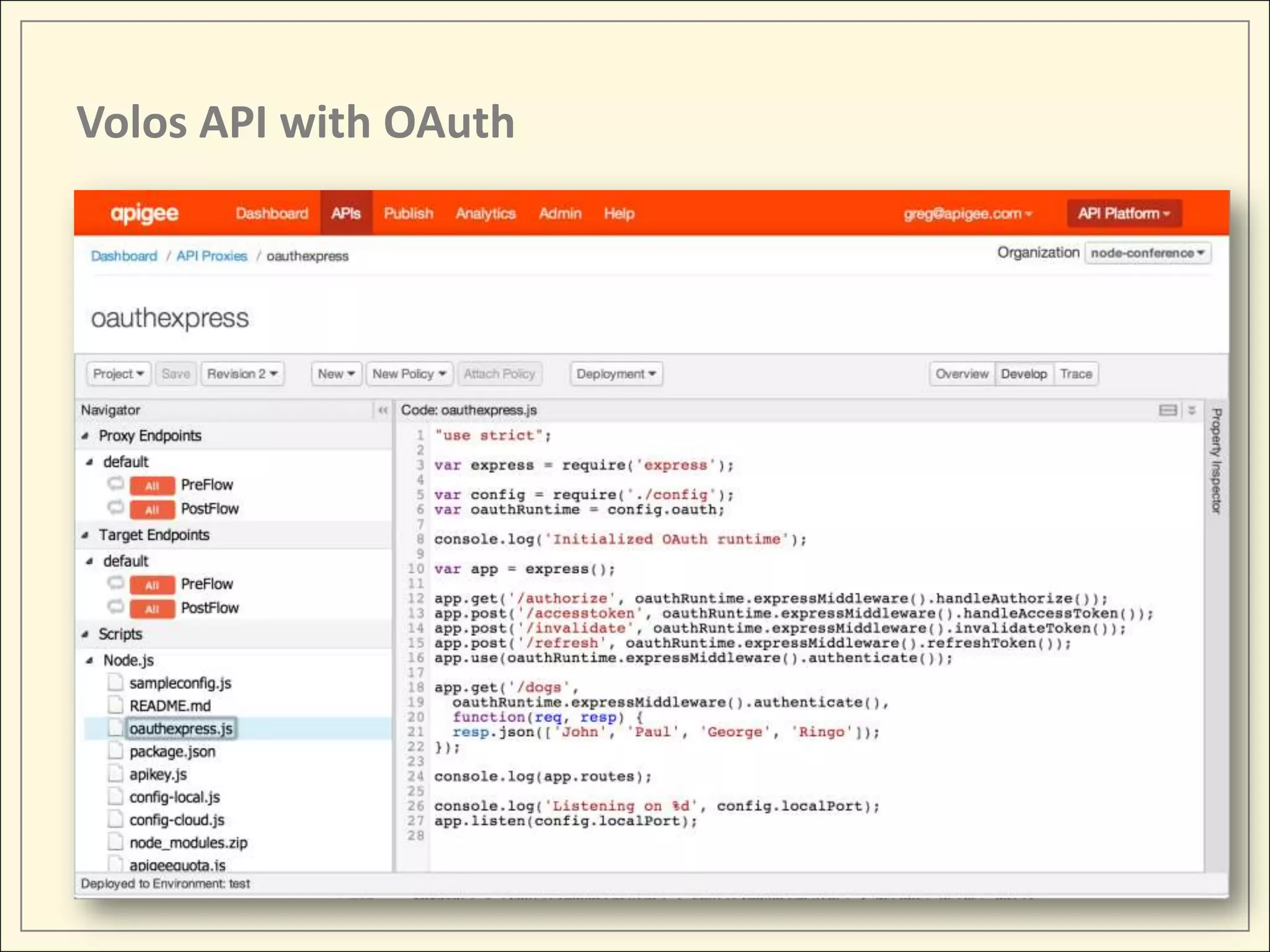Click the node_modules.zip file icon
Image resolution: width=1270 pixels, height=952 pixels.
(115, 842)
